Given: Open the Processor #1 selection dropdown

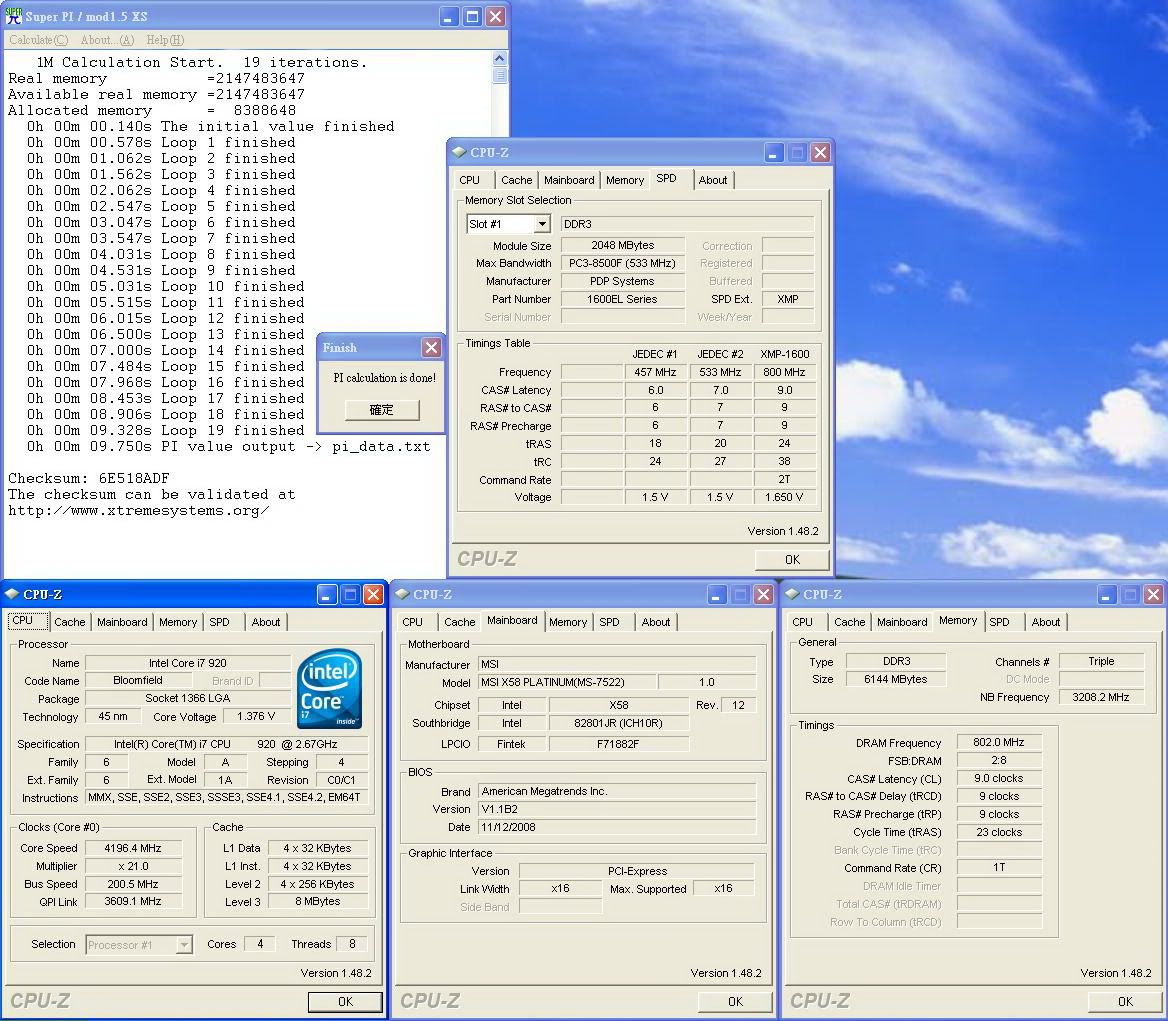Looking at the screenshot, I should pos(183,945).
